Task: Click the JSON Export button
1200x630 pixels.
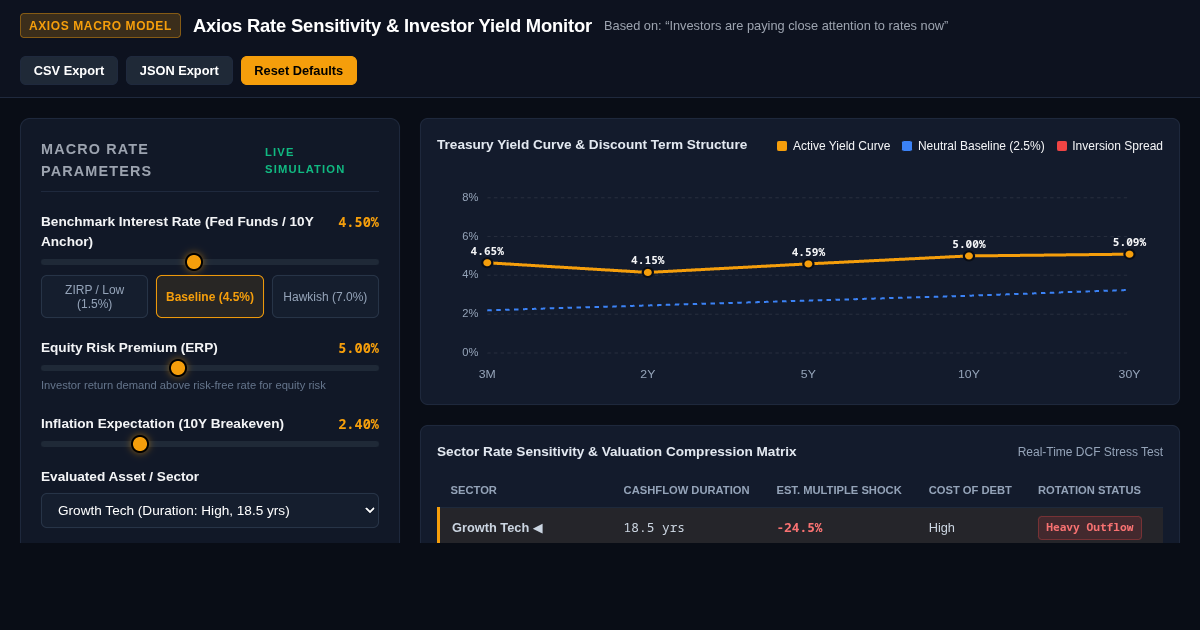Action: [x=179, y=71]
